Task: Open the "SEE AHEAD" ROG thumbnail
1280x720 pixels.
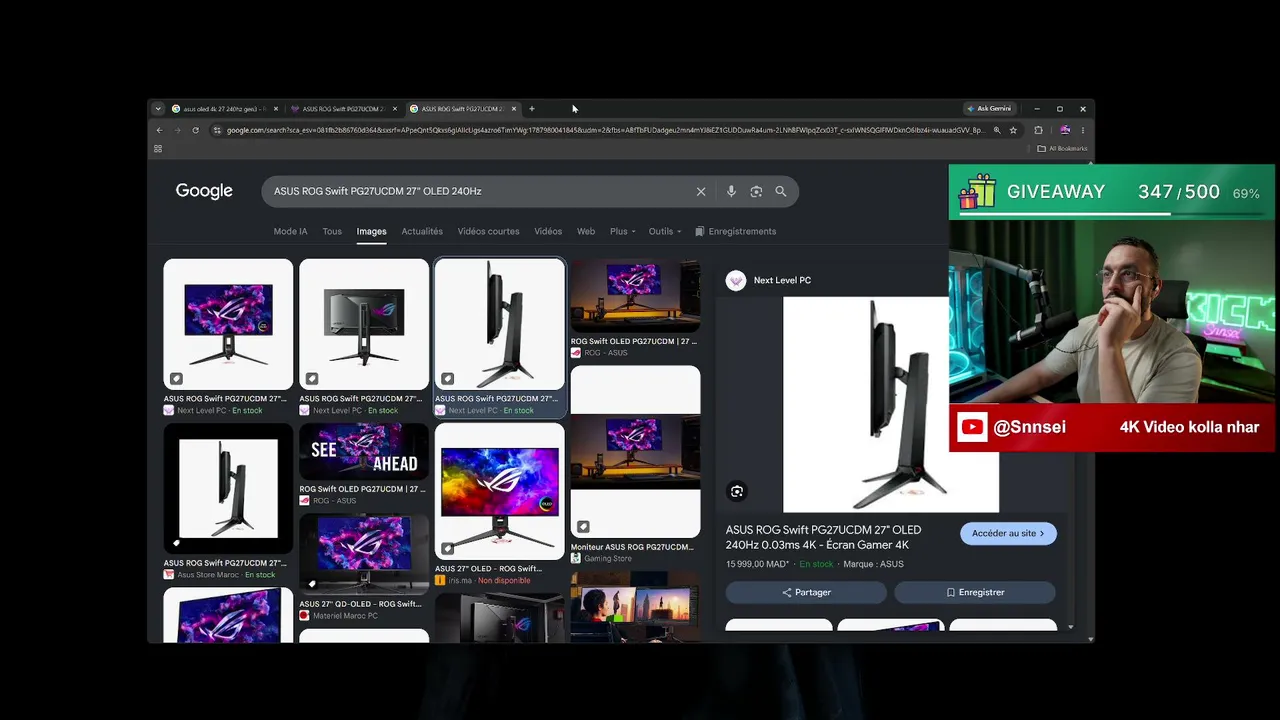Action: click(x=364, y=452)
